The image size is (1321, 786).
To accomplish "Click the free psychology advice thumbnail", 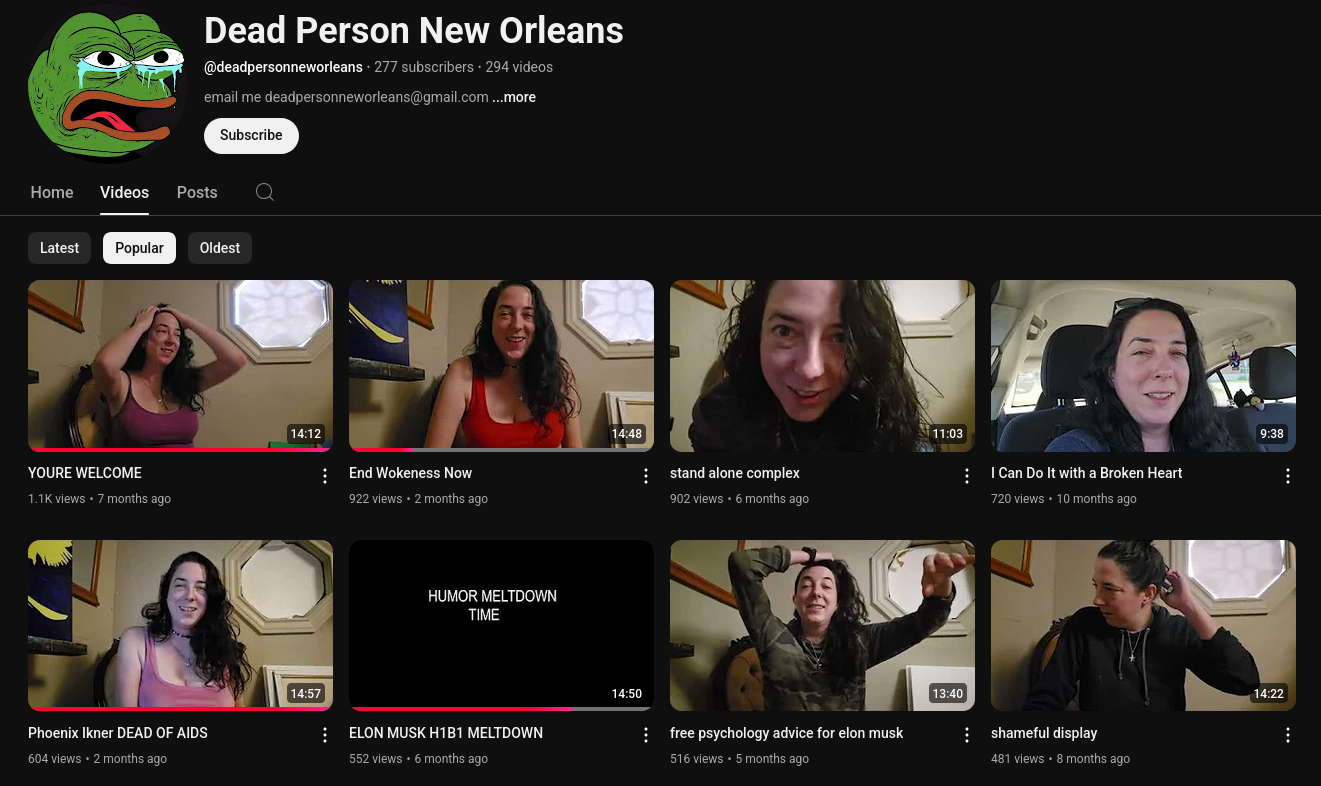I will tap(822, 625).
